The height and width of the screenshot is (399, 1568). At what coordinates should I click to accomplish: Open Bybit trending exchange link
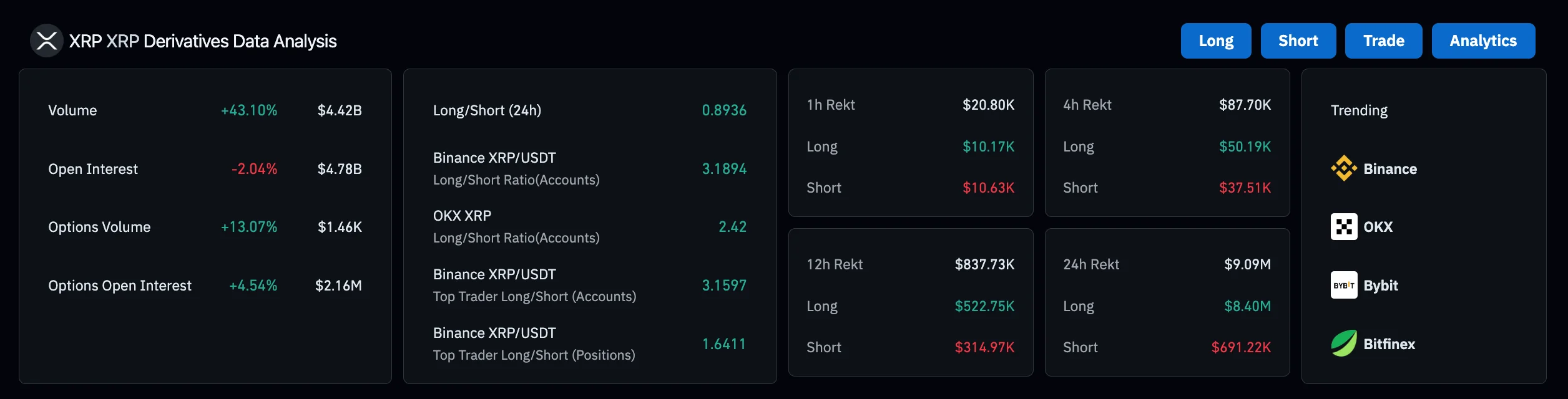click(x=1381, y=286)
